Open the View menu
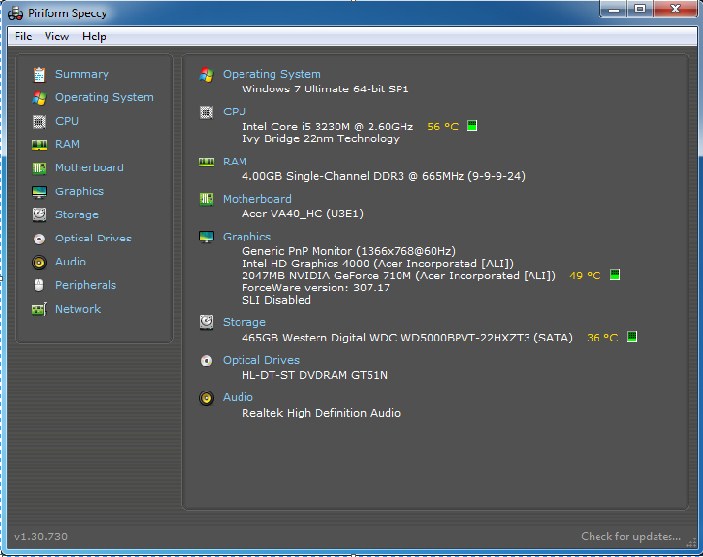This screenshot has width=703, height=557. point(56,36)
